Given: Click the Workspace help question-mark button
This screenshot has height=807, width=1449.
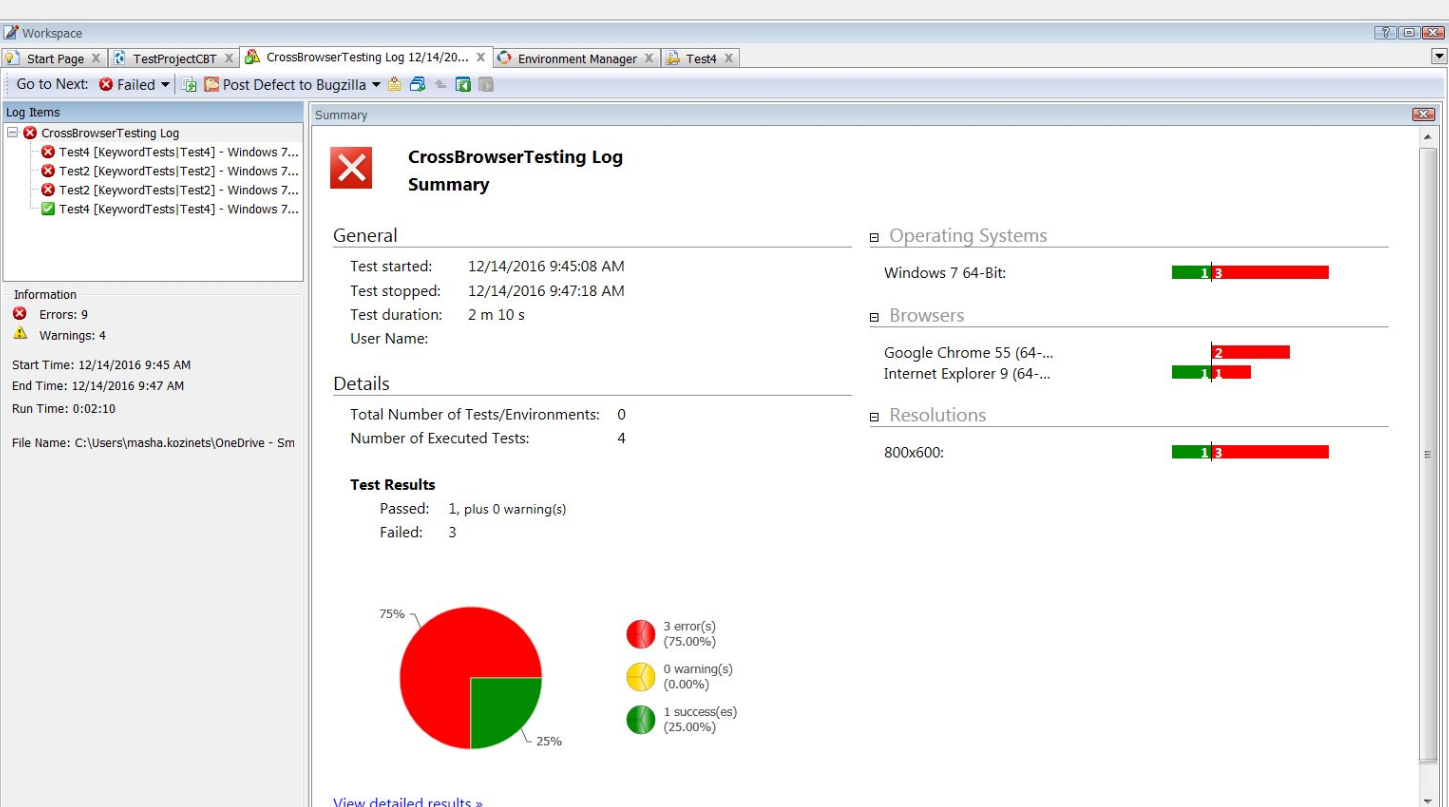Looking at the screenshot, I should click(x=1386, y=33).
